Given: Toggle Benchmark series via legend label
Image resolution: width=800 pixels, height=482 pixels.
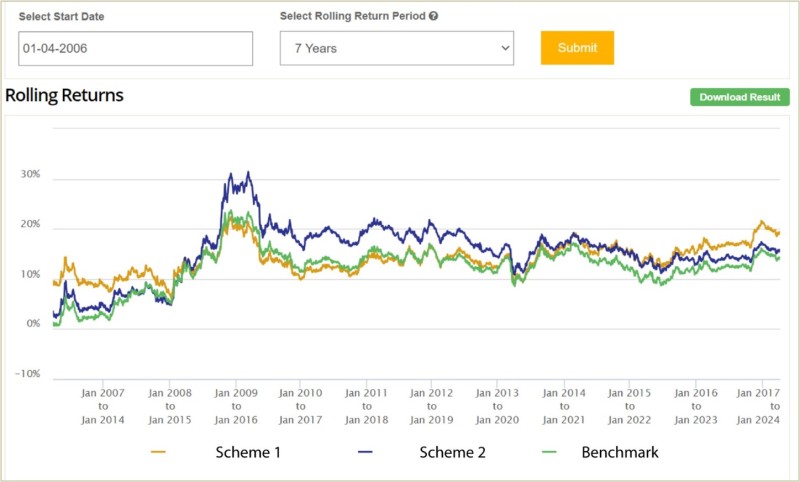Looking at the screenshot, I should [x=620, y=453].
